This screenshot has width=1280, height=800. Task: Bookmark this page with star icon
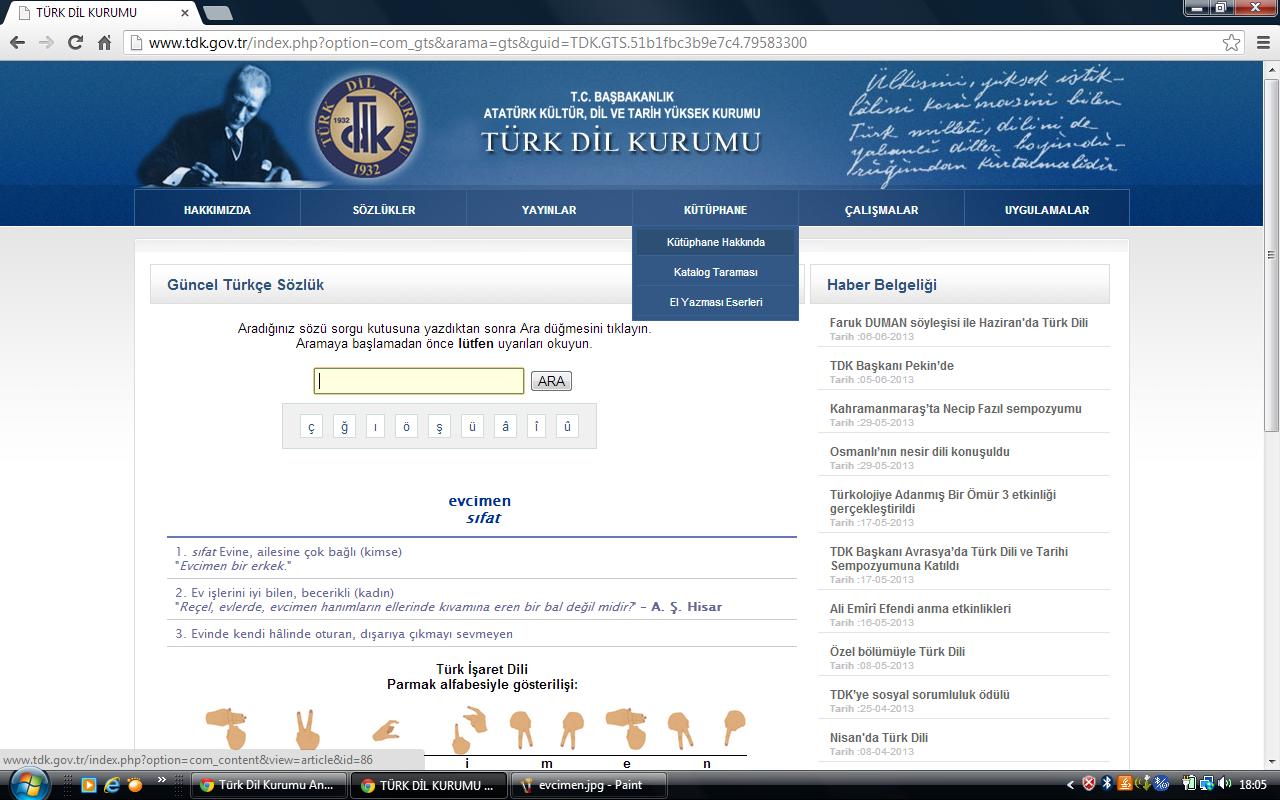[x=1232, y=43]
